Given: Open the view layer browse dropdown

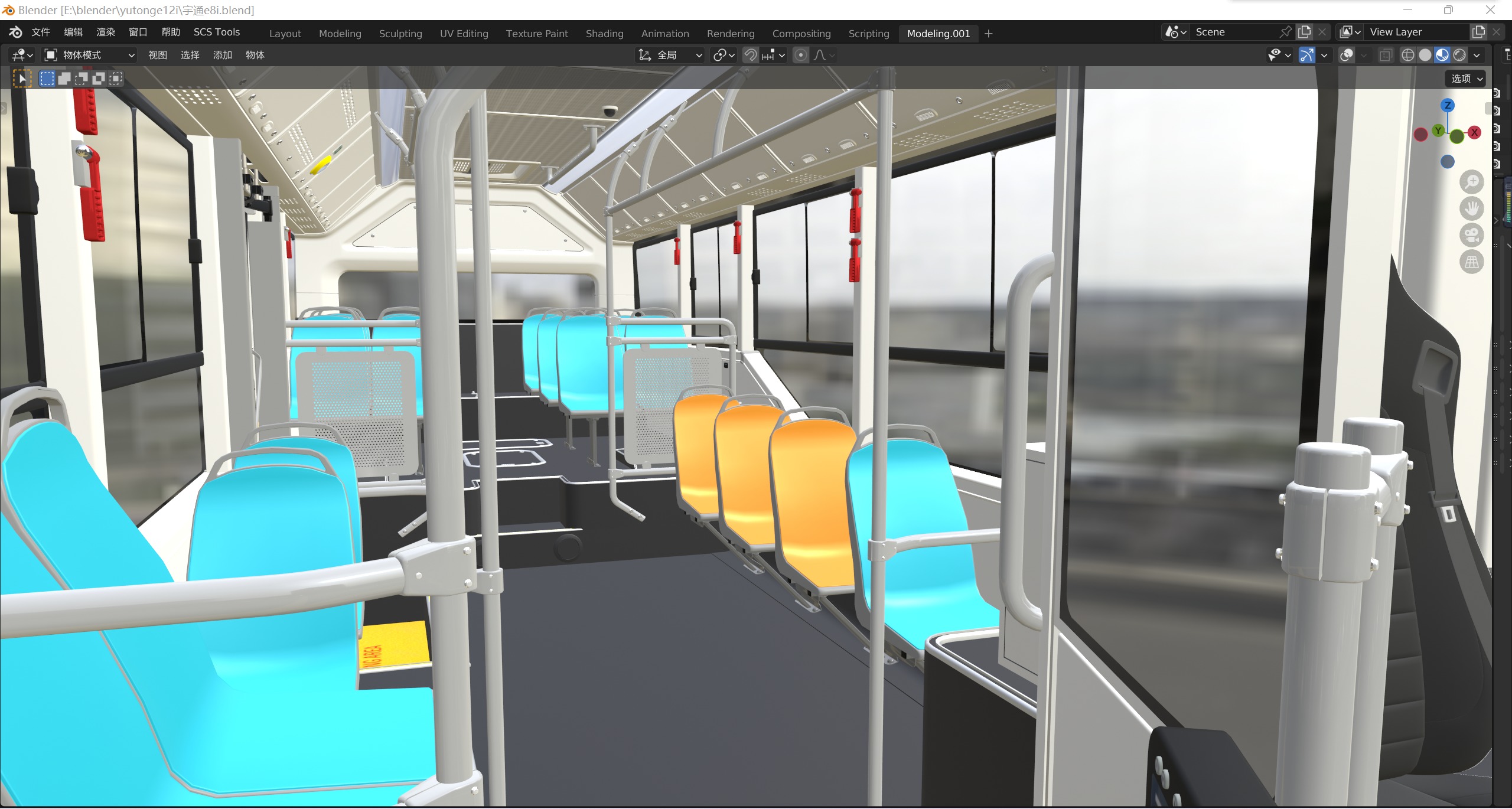Looking at the screenshot, I should [1351, 32].
